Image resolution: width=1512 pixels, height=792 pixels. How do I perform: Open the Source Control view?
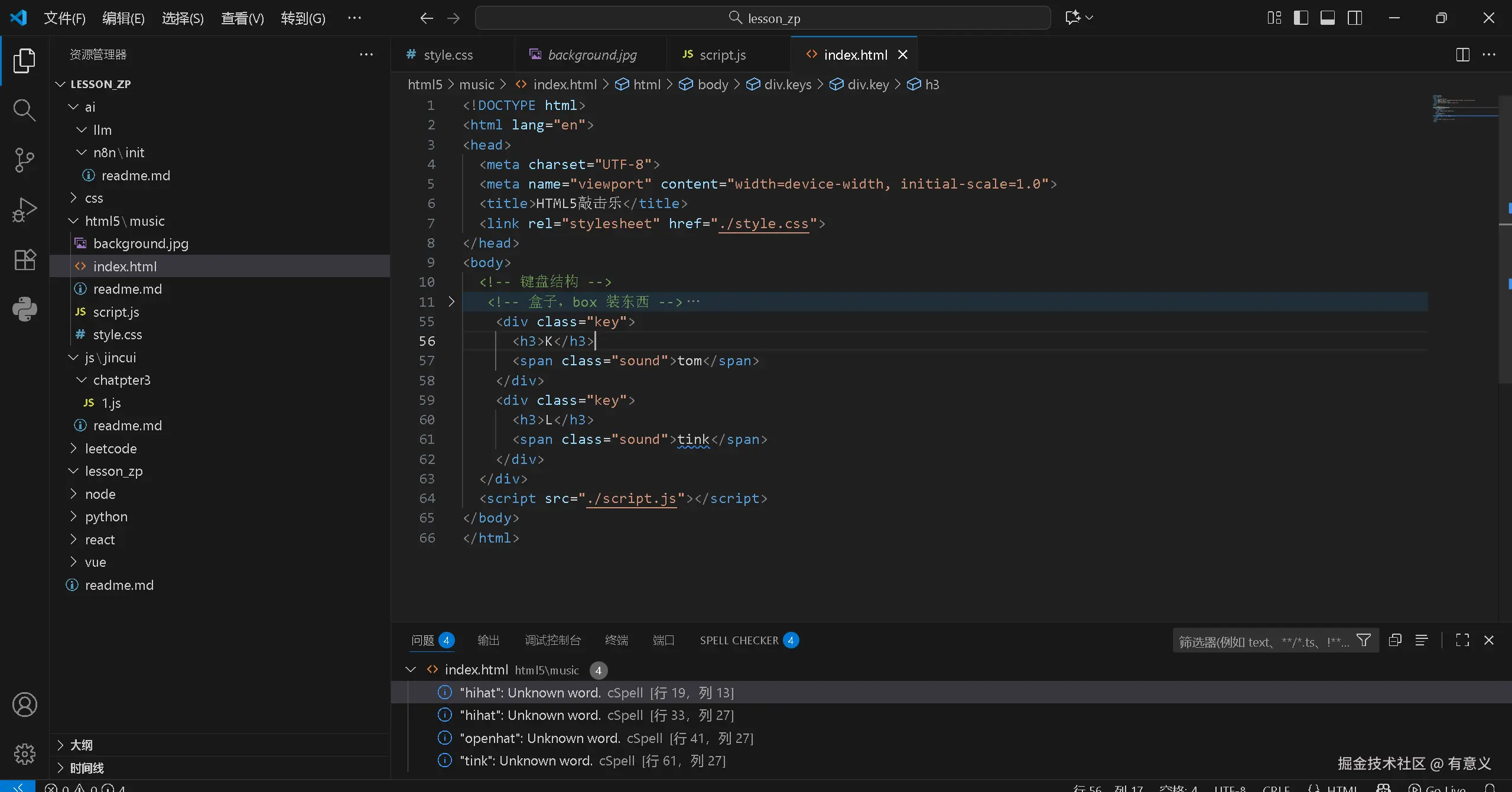tap(24, 160)
